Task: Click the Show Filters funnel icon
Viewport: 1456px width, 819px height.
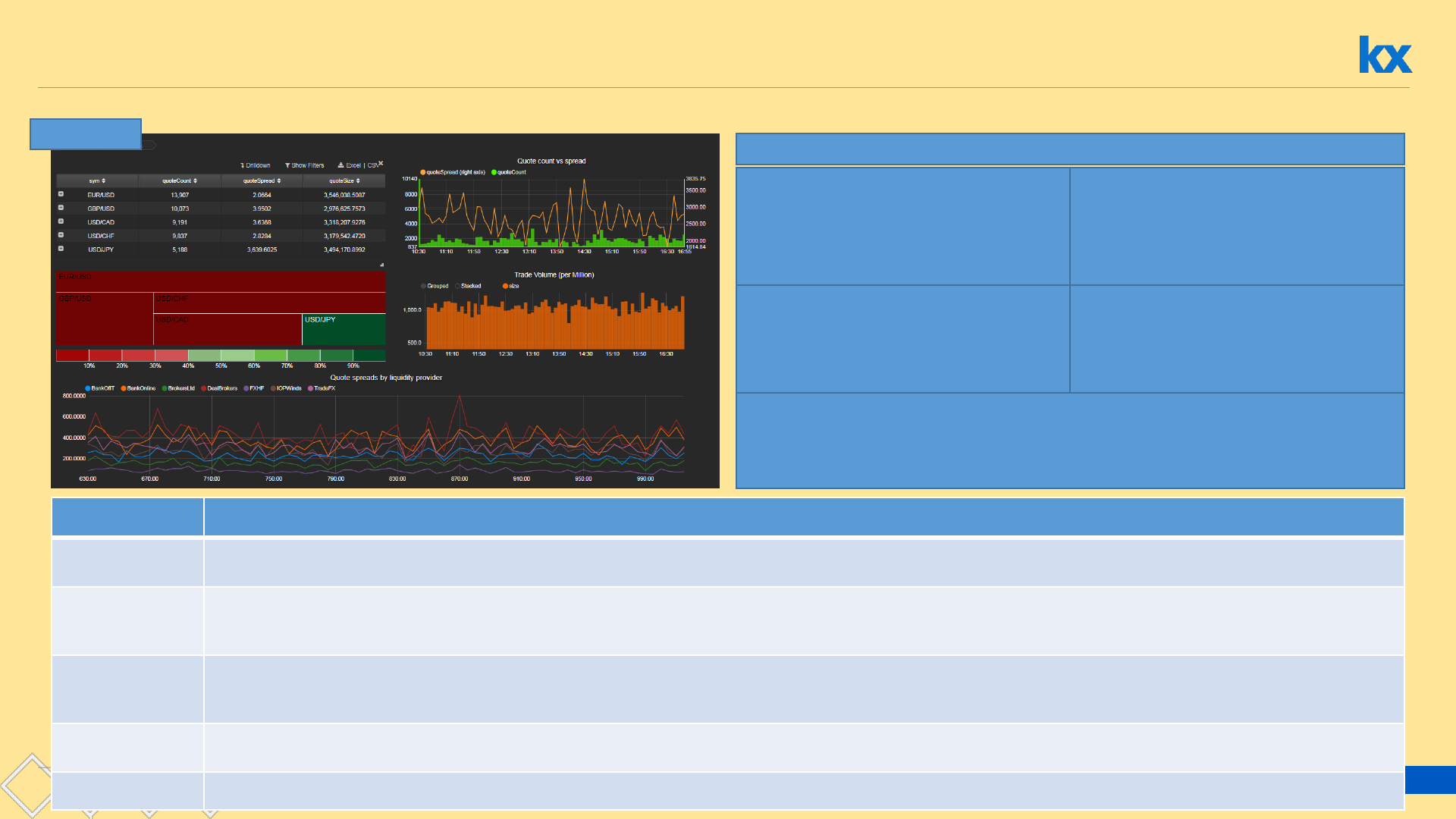Action: pos(287,165)
